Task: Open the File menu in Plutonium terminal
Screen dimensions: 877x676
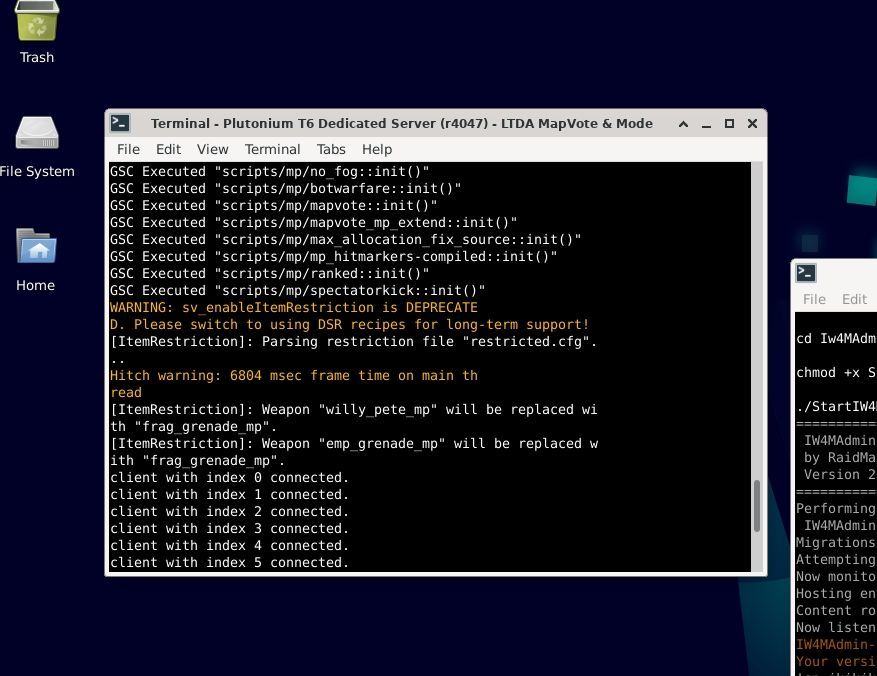Action: (128, 149)
